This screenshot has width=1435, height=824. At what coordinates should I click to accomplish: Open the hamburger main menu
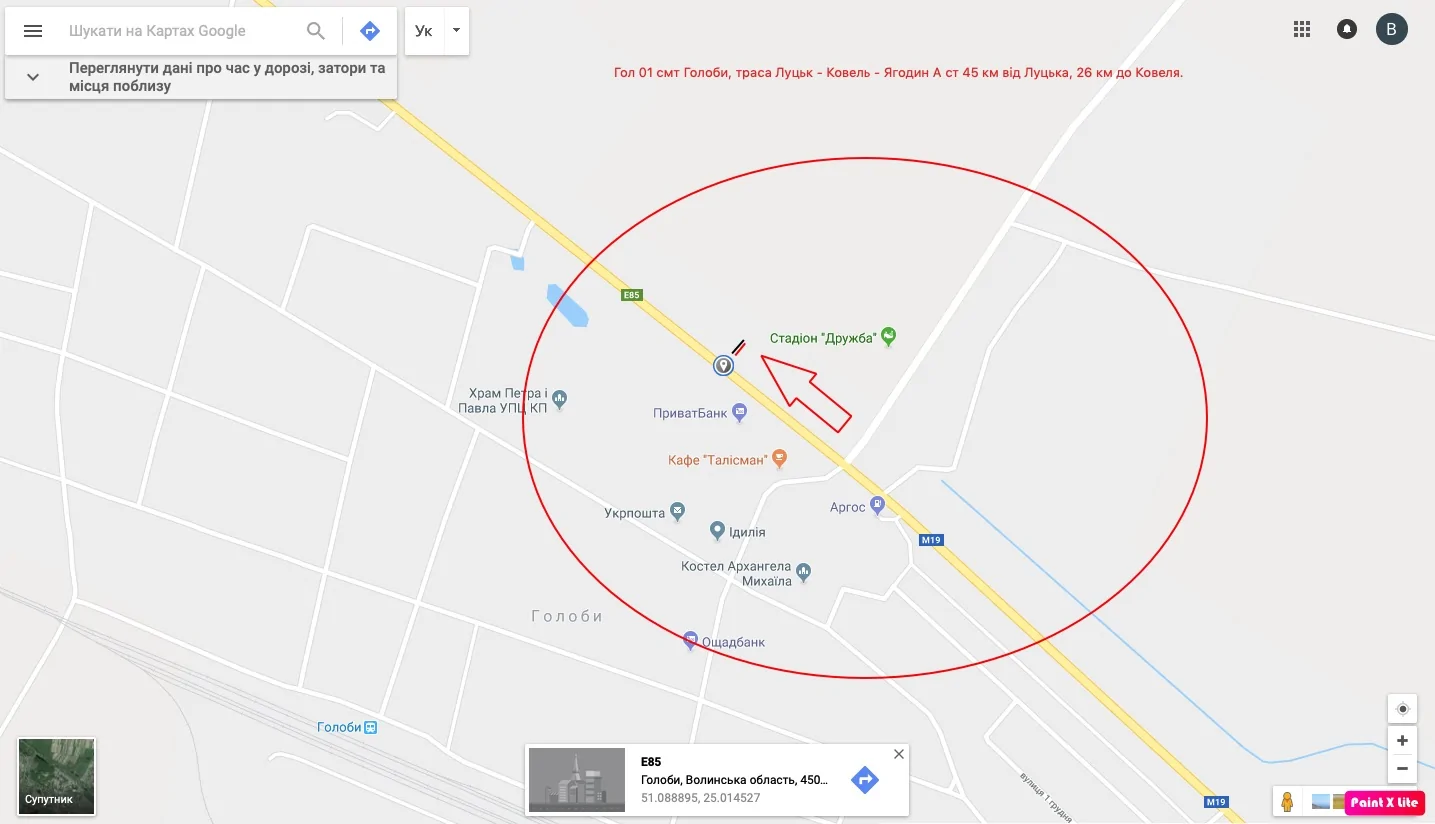33,31
